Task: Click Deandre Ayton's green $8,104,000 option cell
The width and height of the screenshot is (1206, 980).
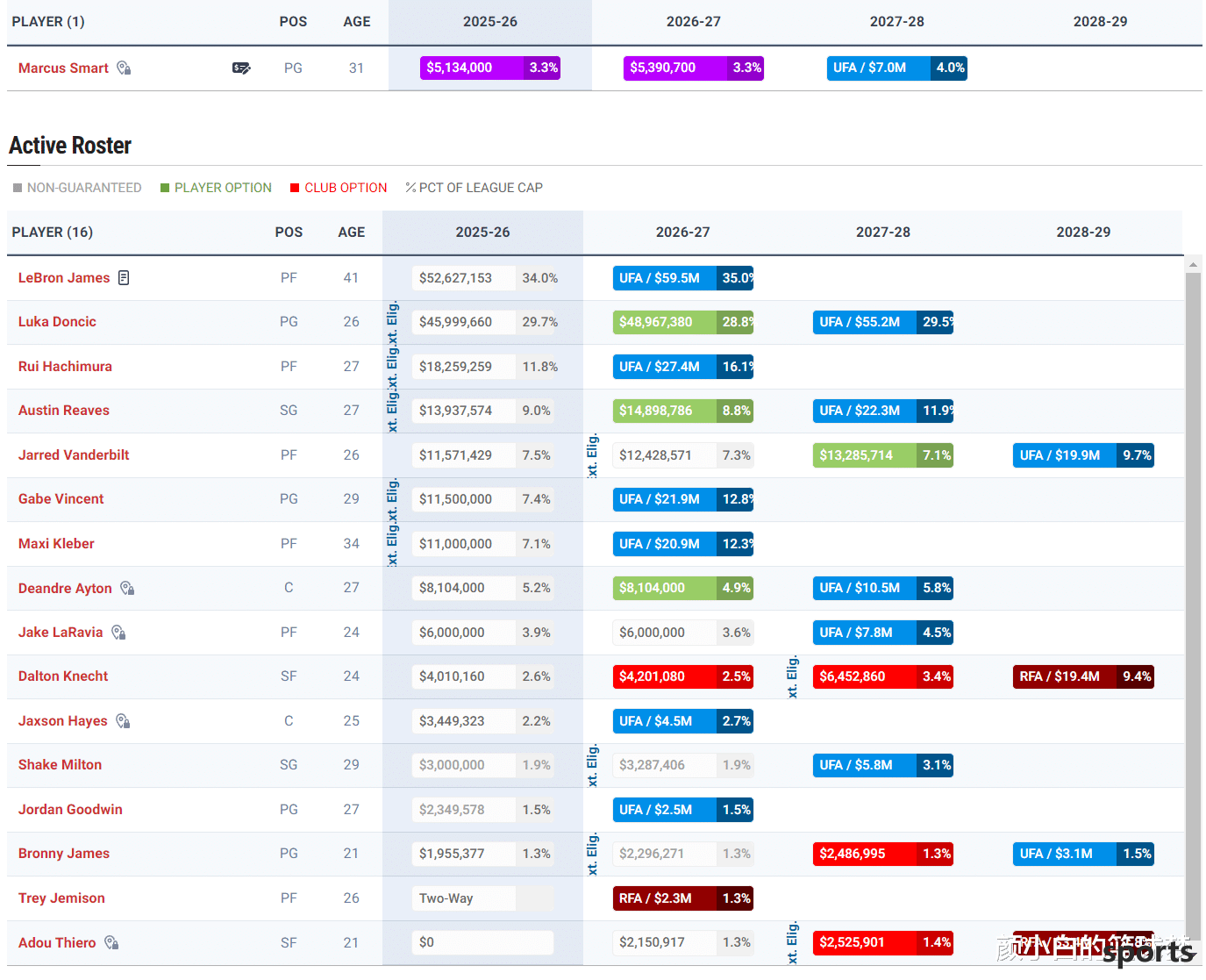Action: pyautogui.click(x=683, y=588)
